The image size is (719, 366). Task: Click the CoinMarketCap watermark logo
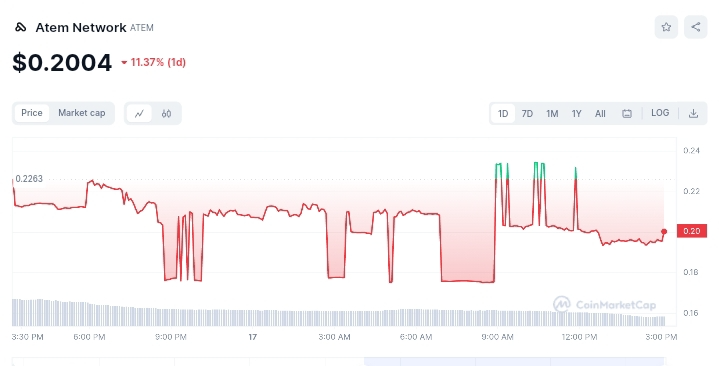pyautogui.click(x=604, y=304)
